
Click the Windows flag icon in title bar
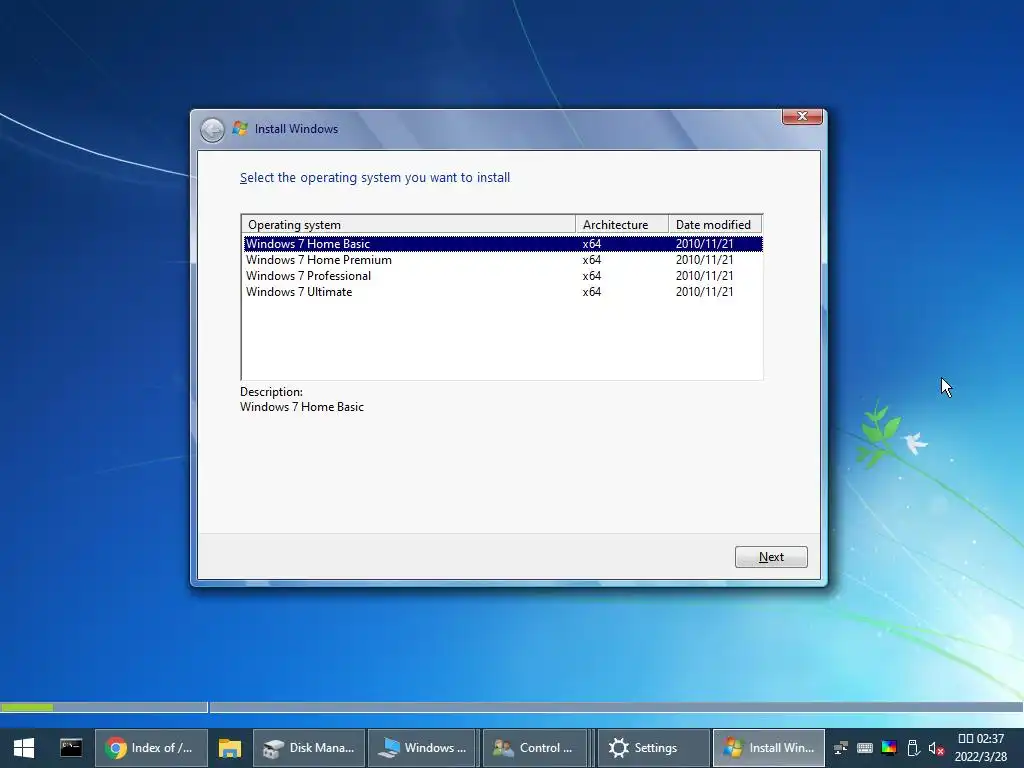point(240,129)
